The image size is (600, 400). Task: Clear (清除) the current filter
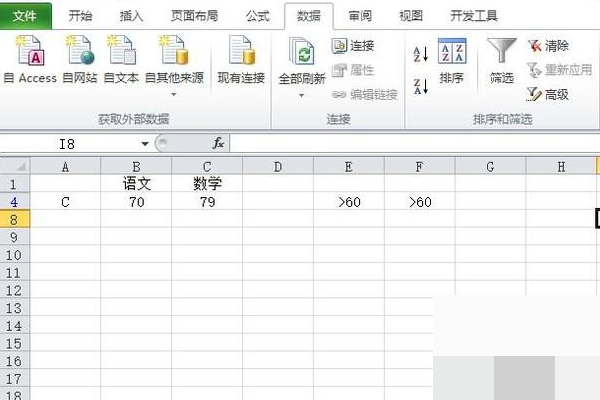pos(548,46)
